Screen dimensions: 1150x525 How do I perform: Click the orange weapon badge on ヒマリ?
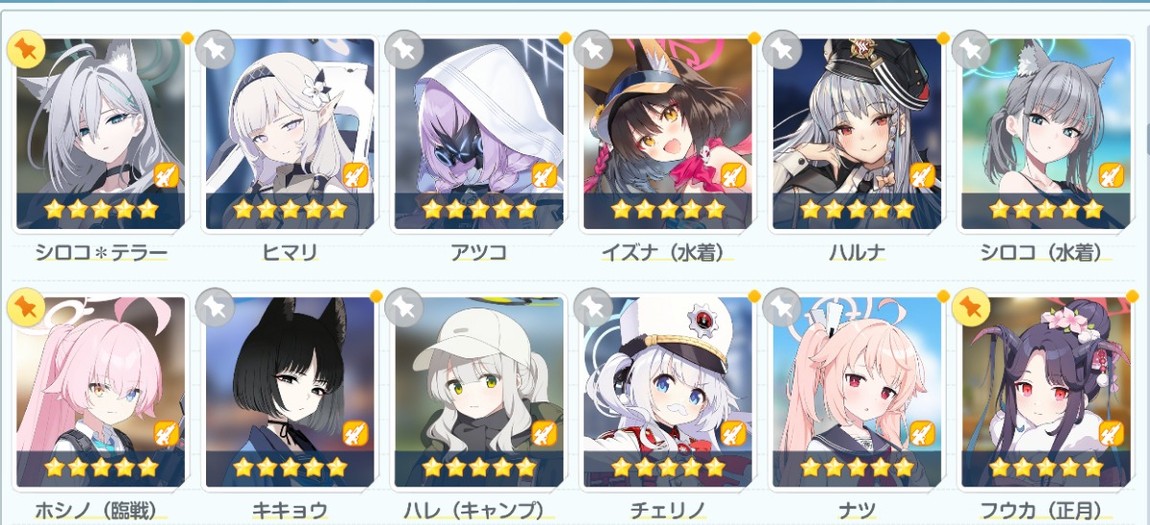pyautogui.click(x=355, y=175)
